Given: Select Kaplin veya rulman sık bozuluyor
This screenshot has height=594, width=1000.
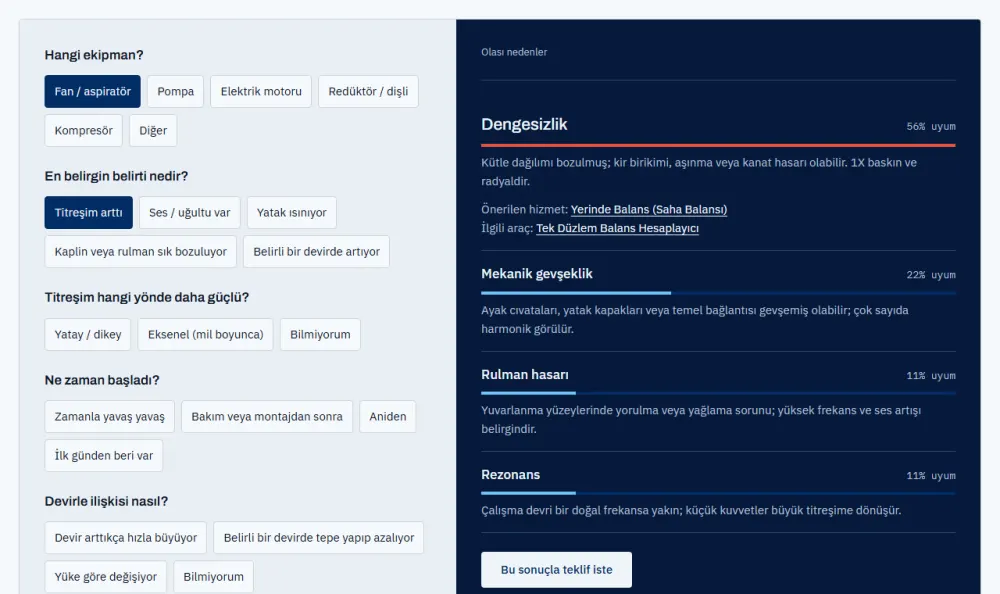Looking at the screenshot, I should pyautogui.click(x=140, y=251).
